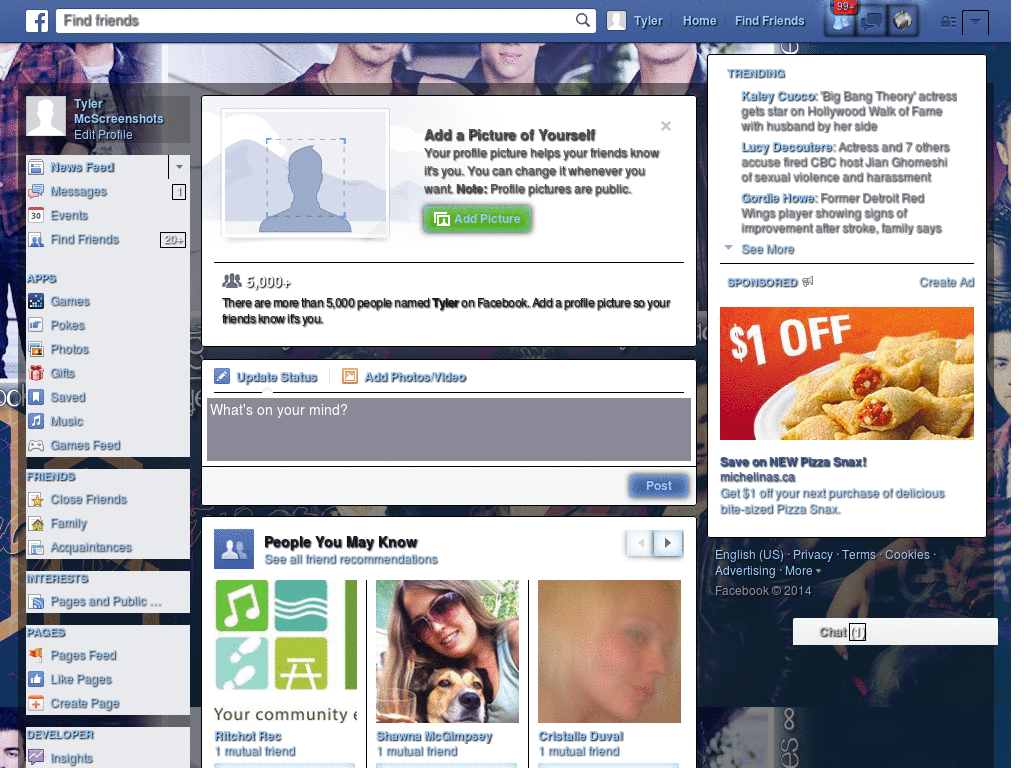This screenshot has width=1024, height=768.
Task: Open the messages icon in top bar
Action: [x=872, y=21]
